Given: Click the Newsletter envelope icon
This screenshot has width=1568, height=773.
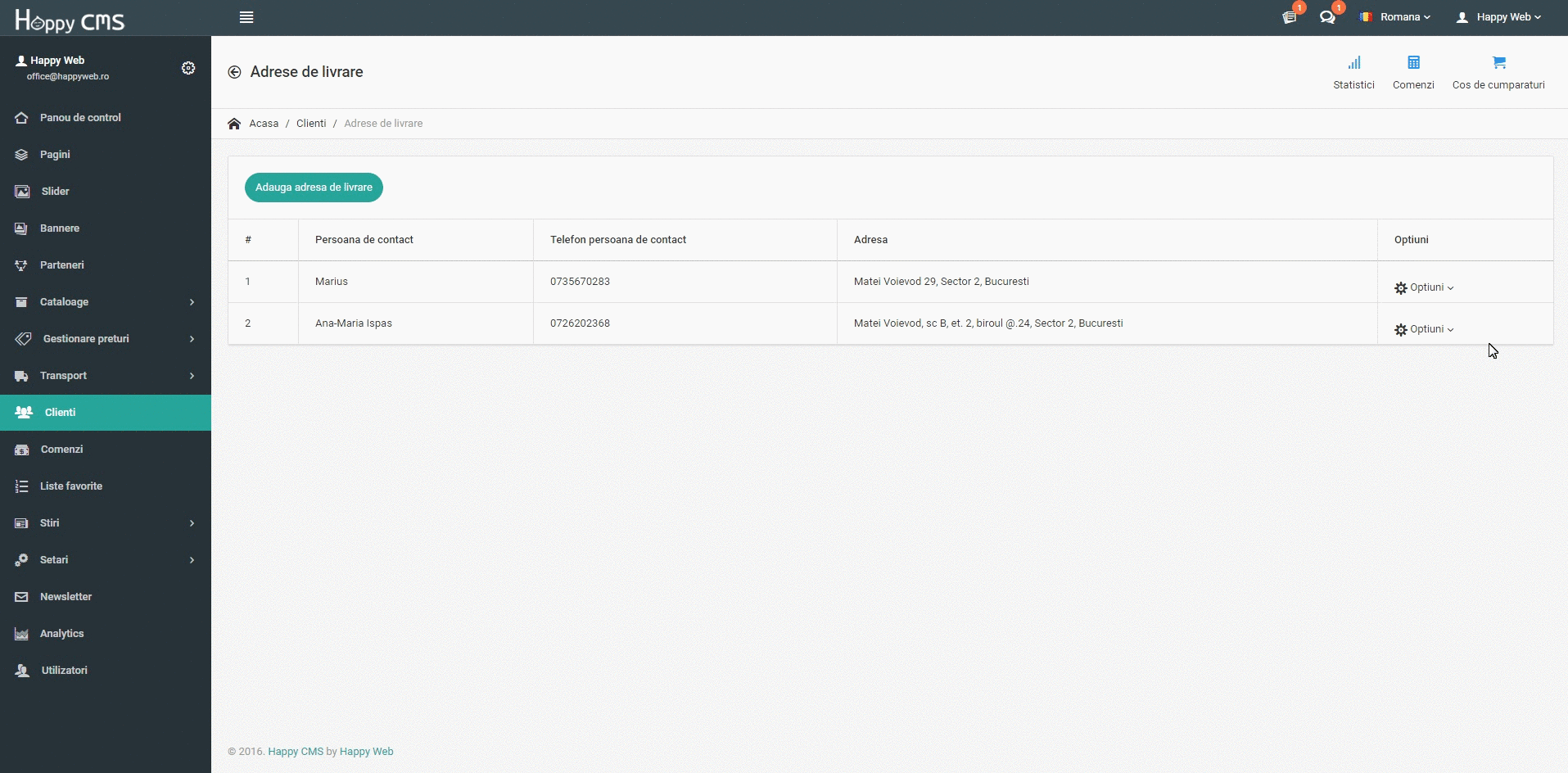Looking at the screenshot, I should tap(22, 597).
